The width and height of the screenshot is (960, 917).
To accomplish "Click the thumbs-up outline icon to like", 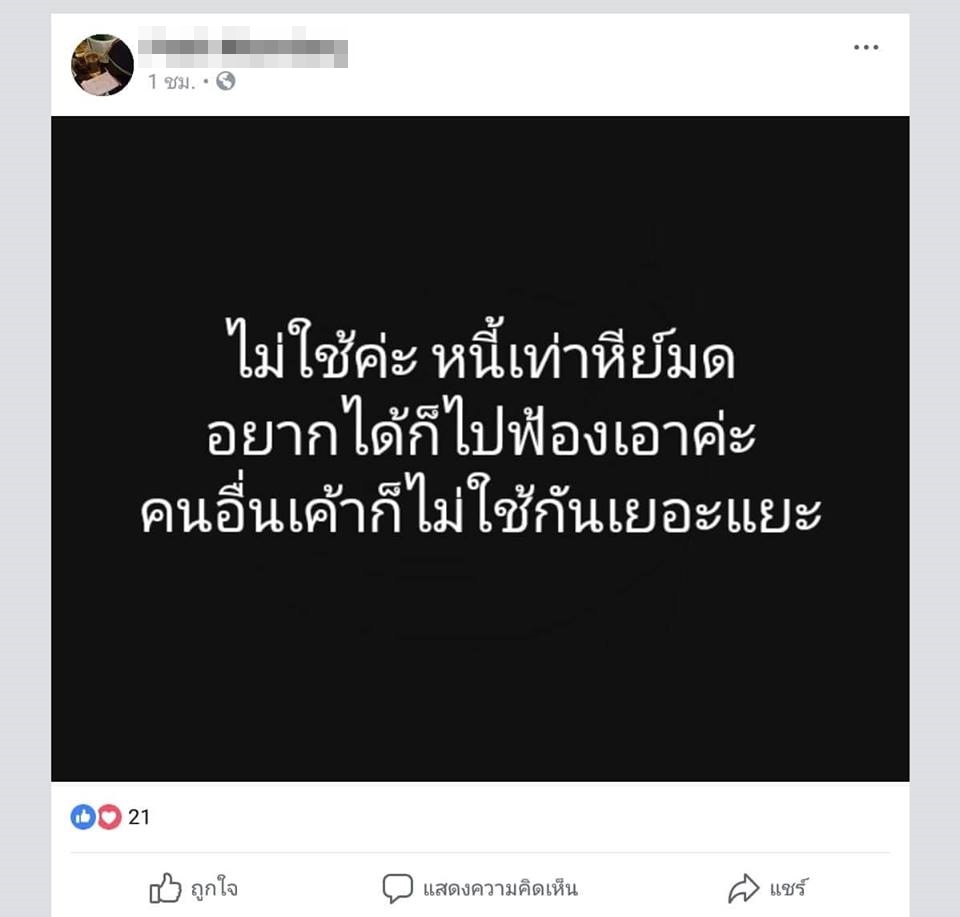I will (165, 888).
